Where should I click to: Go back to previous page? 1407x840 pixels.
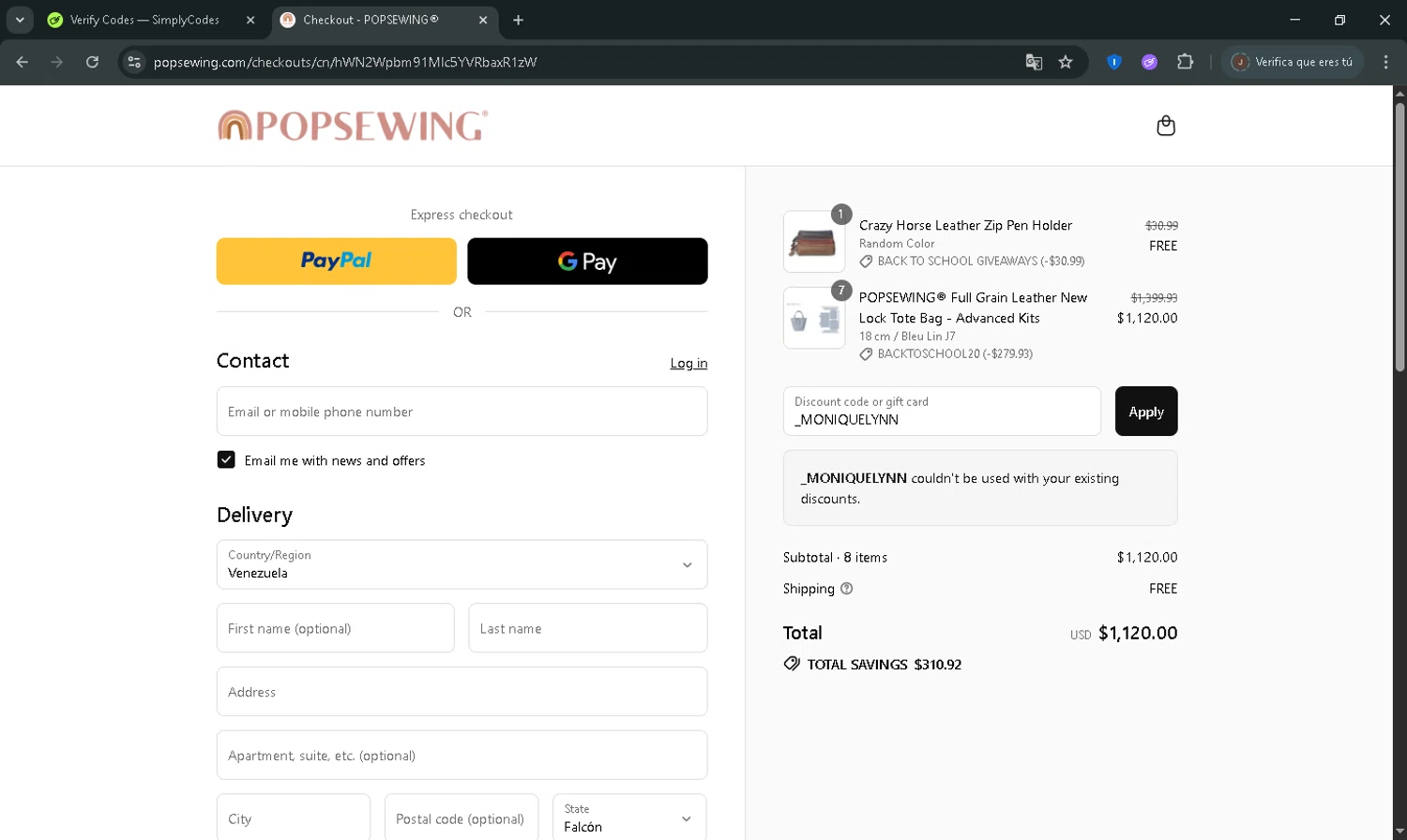[x=23, y=62]
